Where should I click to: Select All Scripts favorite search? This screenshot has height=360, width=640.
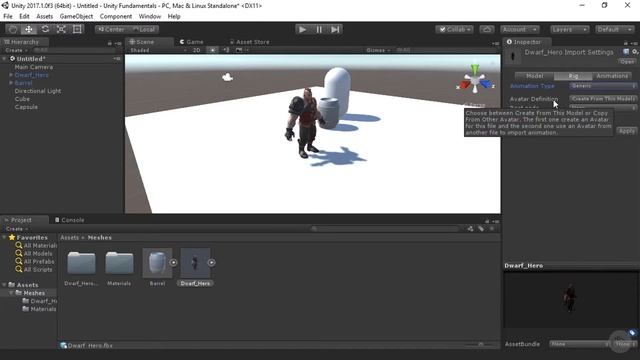pos(34,269)
